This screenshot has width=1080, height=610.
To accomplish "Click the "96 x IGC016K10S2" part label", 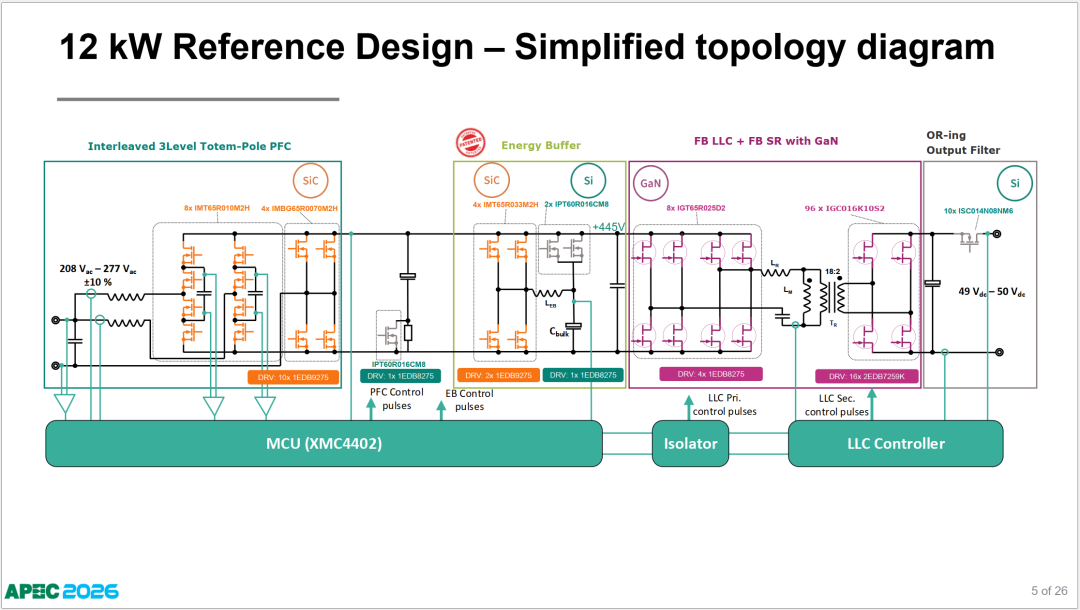I will pos(844,208).
